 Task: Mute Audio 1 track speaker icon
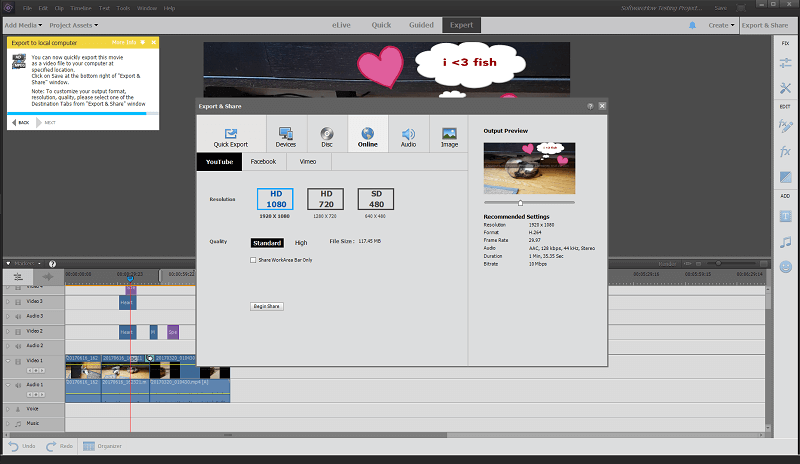coord(18,385)
